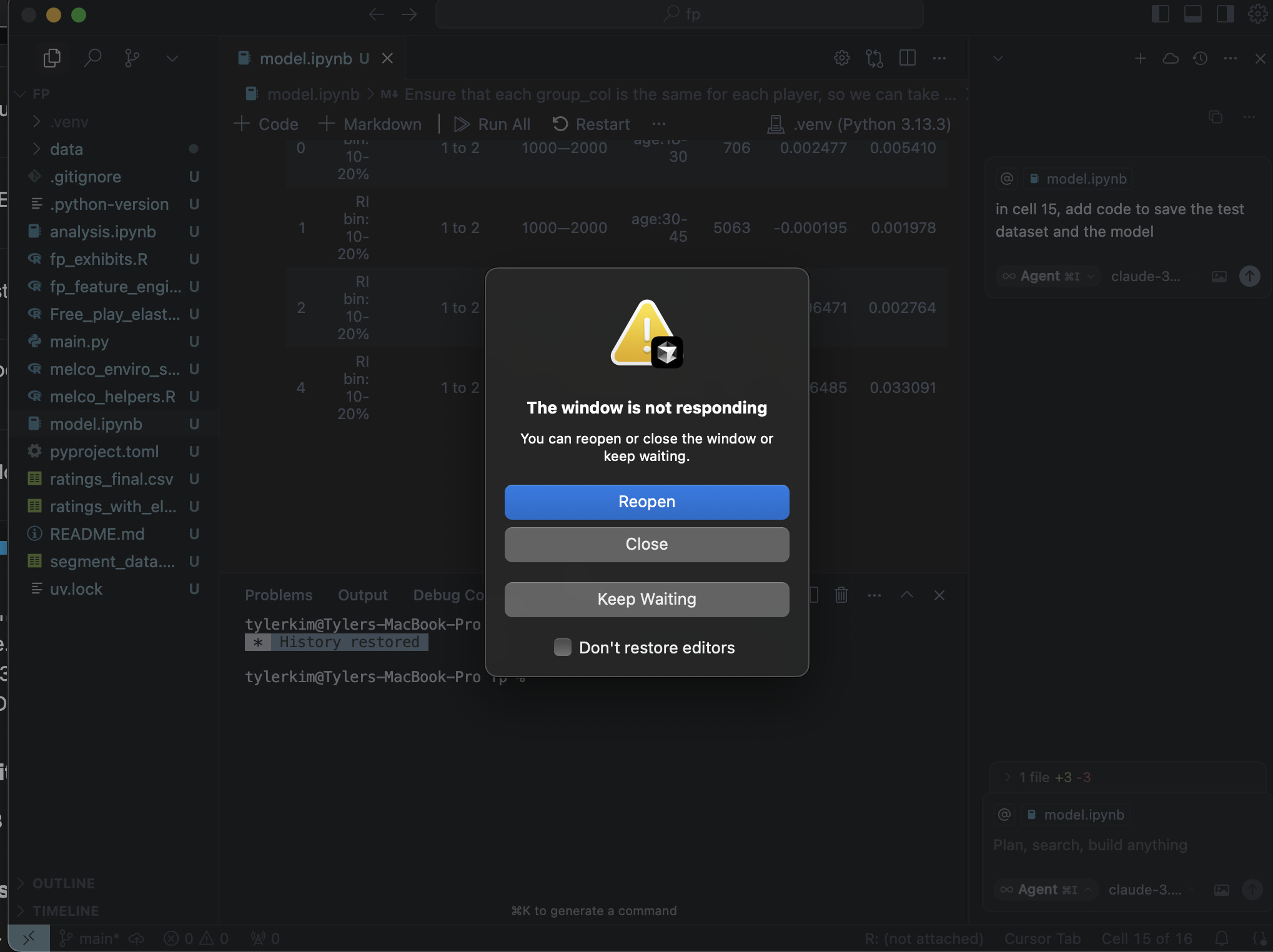Switch to the Problems panel tab
Screen dimensions: 1273x952
point(279,595)
